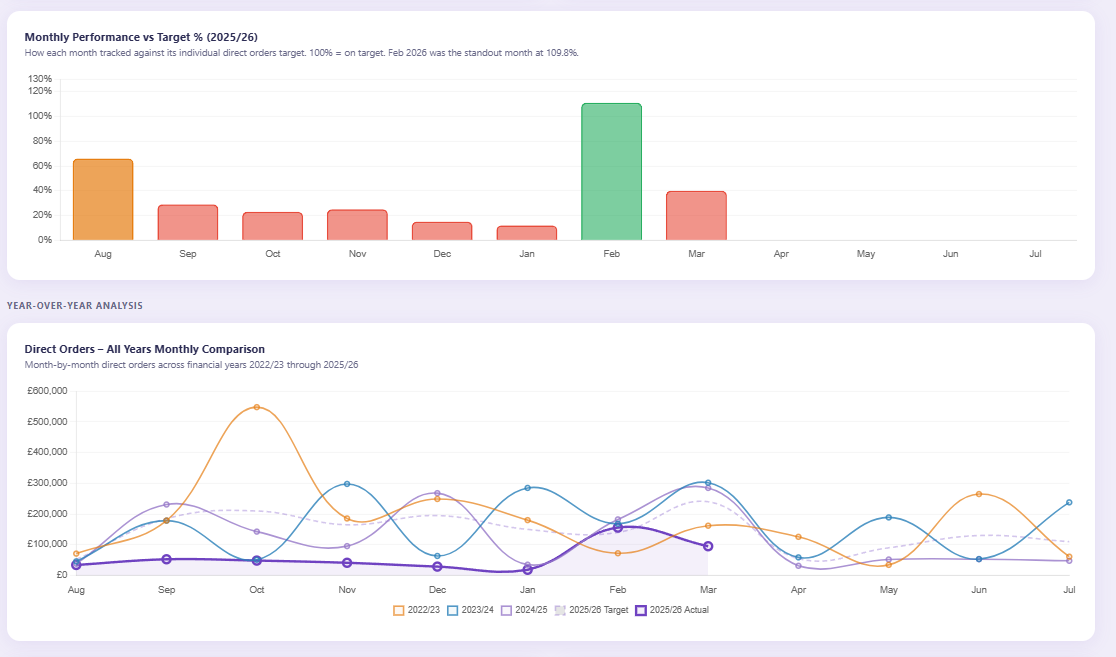1116x657 pixels.
Task: Select the Oct peak point on the 2022/23 line
Action: tap(256, 406)
